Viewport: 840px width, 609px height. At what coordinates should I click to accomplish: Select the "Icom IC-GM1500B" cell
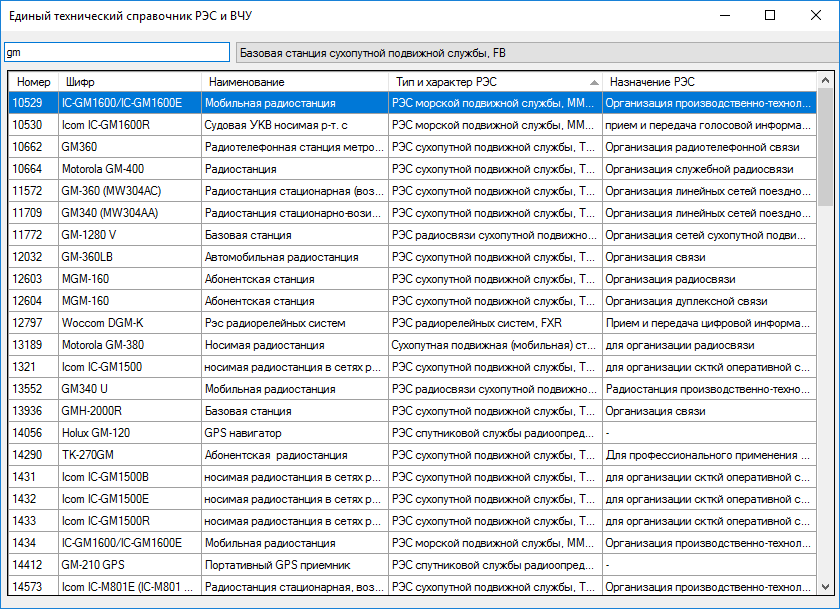(x=130, y=476)
